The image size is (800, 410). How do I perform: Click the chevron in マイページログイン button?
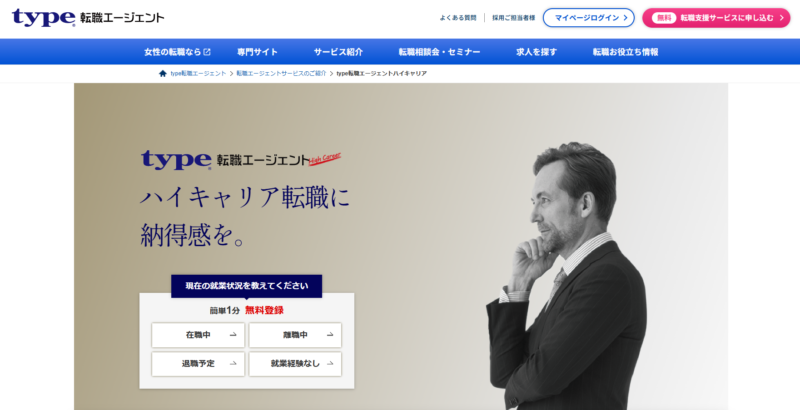point(626,18)
